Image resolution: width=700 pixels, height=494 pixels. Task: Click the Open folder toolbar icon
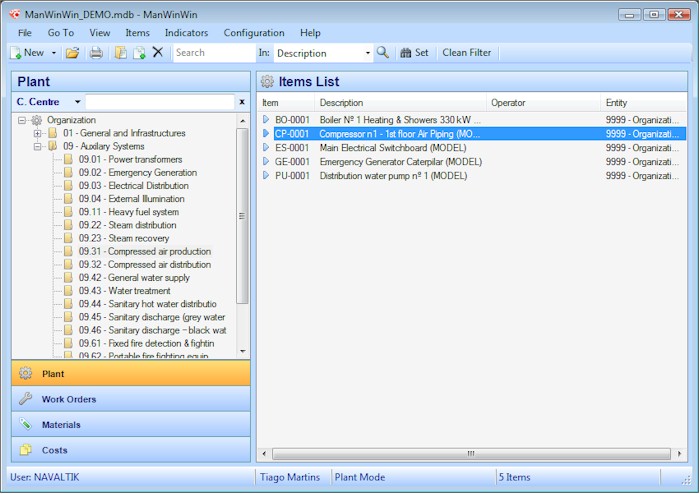point(72,53)
